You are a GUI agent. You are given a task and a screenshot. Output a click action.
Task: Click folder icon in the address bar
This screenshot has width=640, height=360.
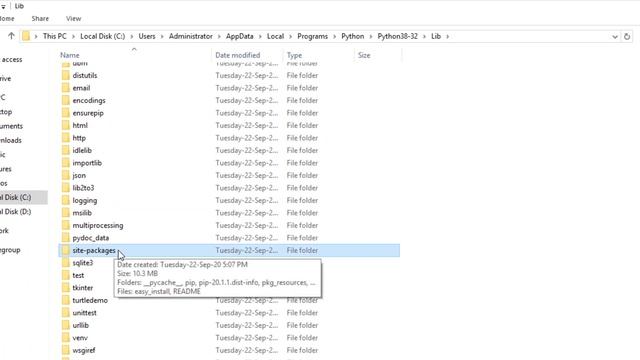click(26, 36)
